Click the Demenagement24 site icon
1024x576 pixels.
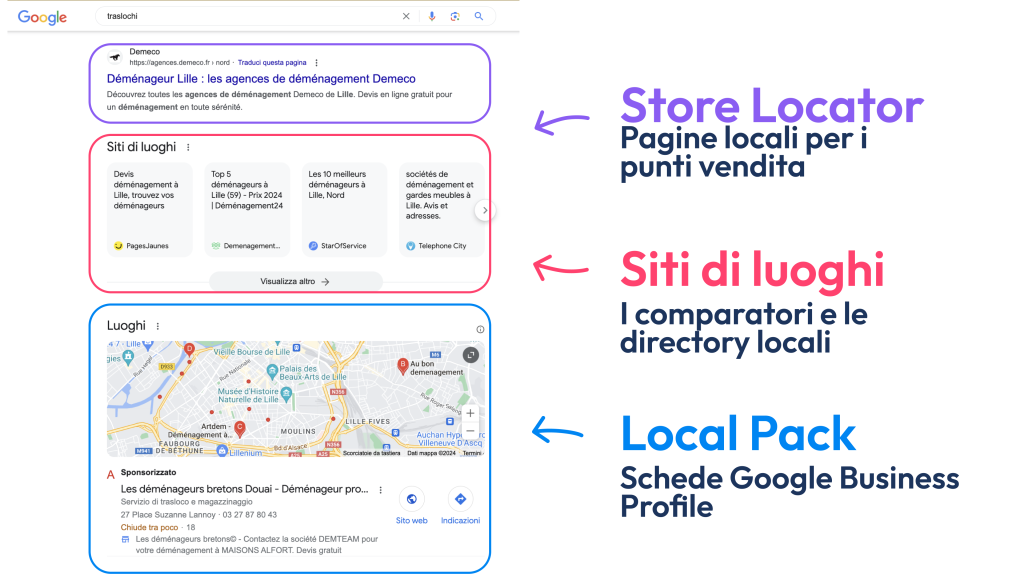(216, 246)
